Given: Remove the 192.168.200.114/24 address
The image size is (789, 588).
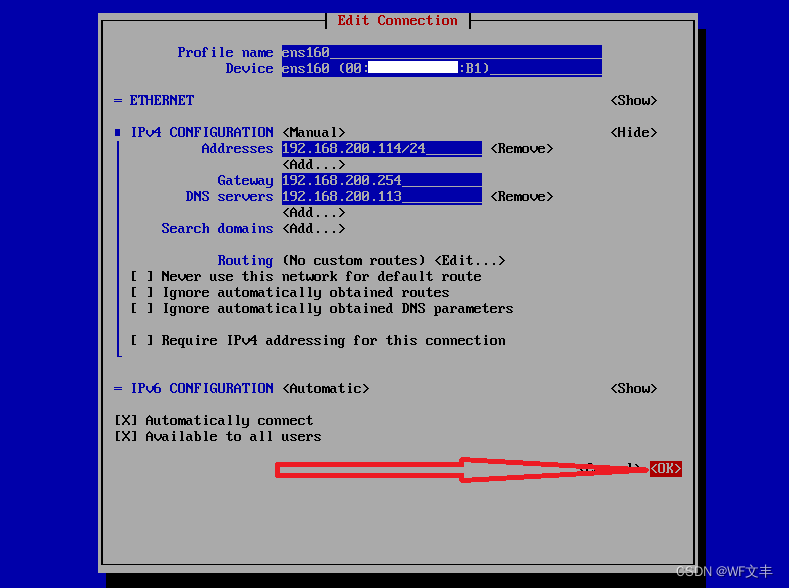Looking at the screenshot, I should [x=521, y=148].
